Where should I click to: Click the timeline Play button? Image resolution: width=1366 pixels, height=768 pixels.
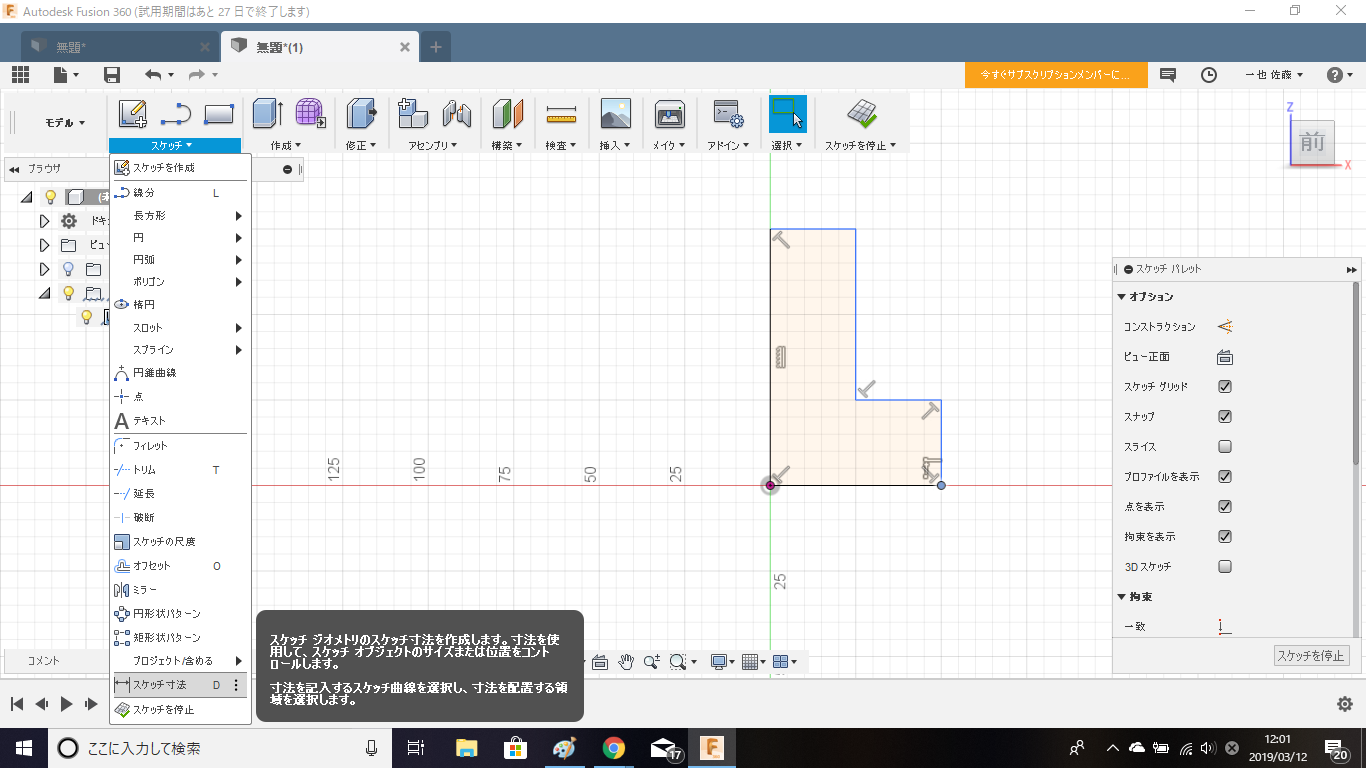point(66,704)
